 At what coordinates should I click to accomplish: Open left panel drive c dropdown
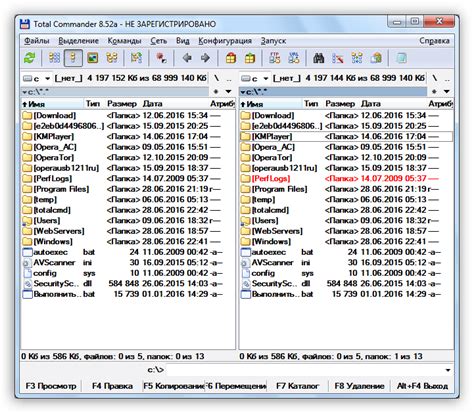tap(37, 79)
